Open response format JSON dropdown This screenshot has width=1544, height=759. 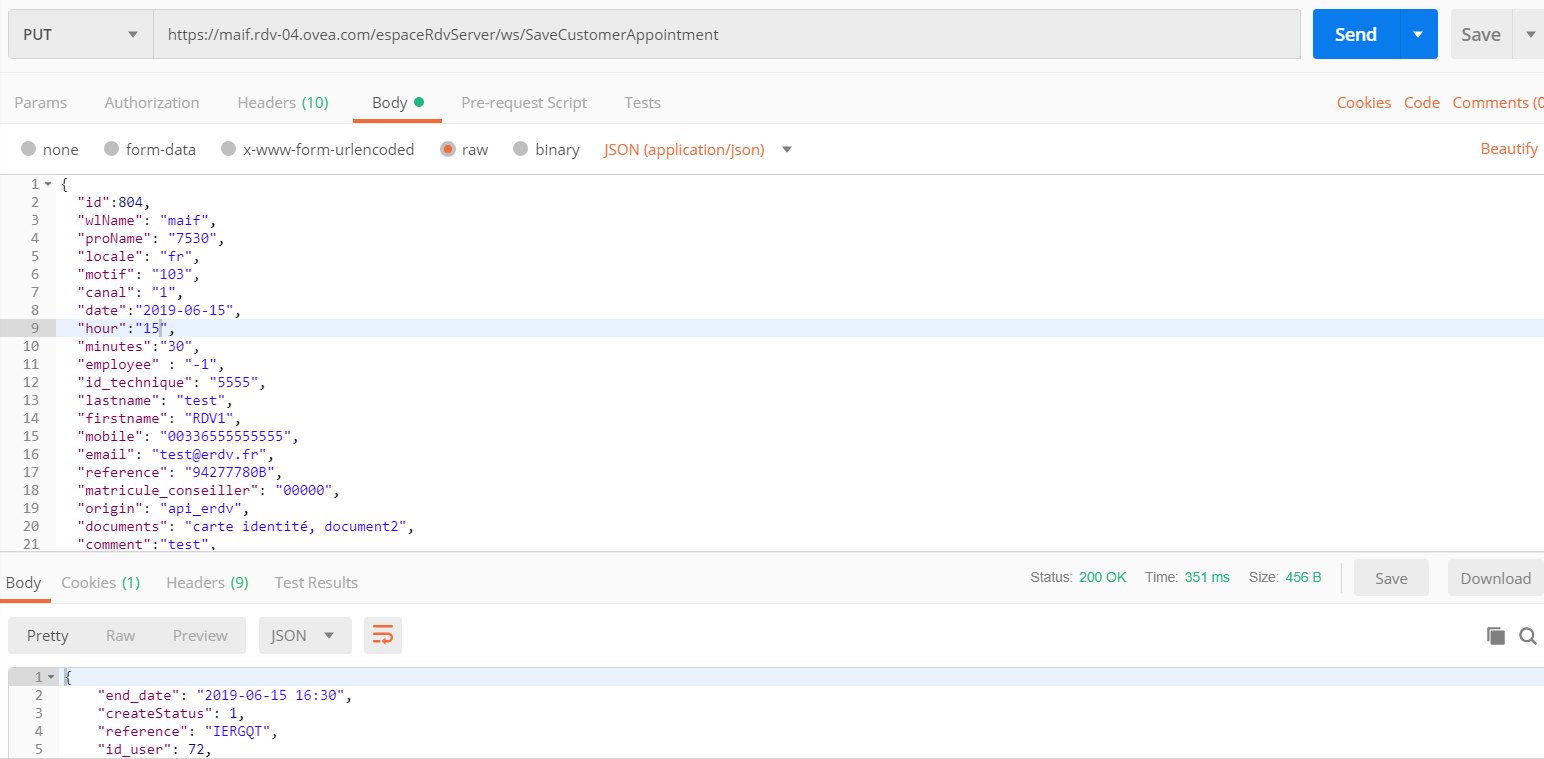pyautogui.click(x=305, y=635)
